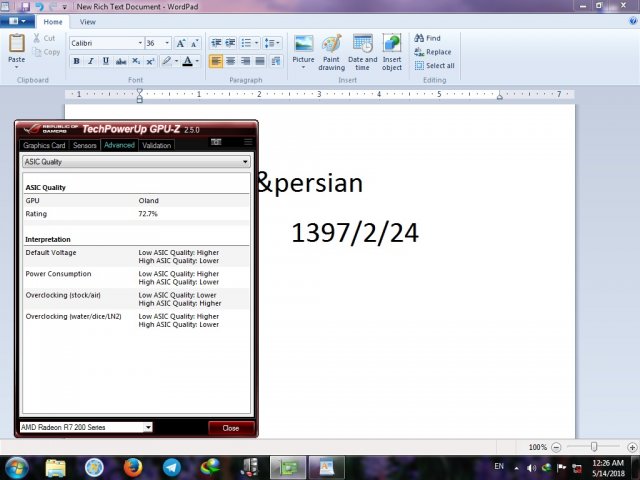This screenshot has height=480, width=640.
Task: Toggle Italic formatting
Action: pos(91,61)
